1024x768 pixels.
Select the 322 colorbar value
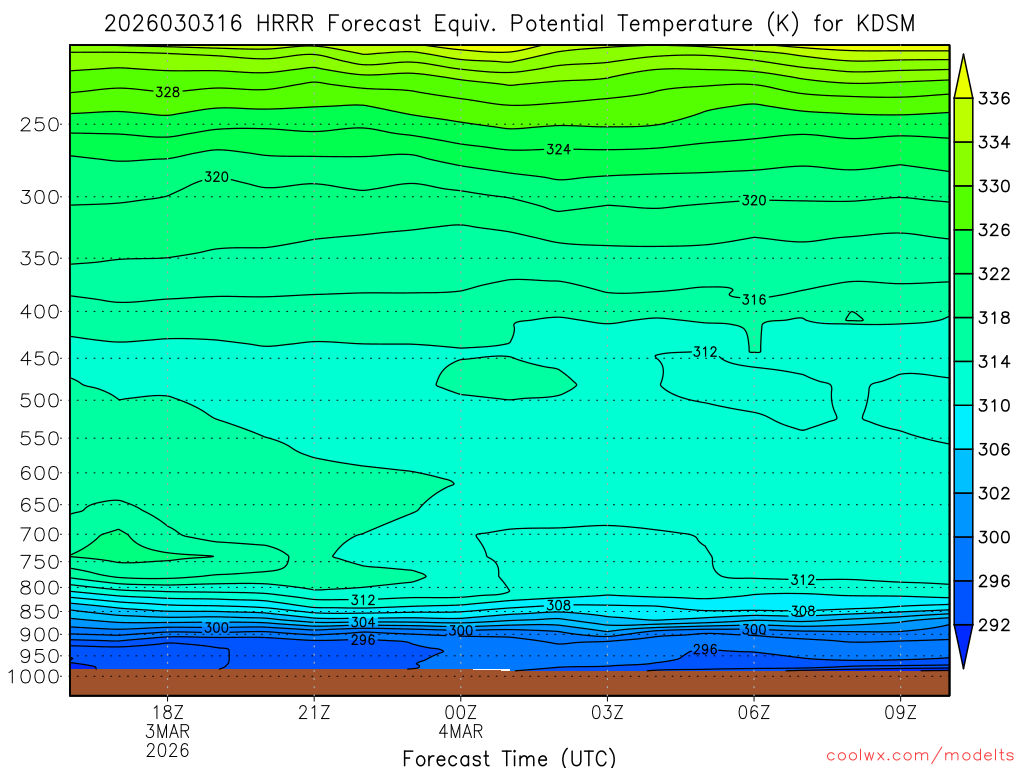point(994,274)
